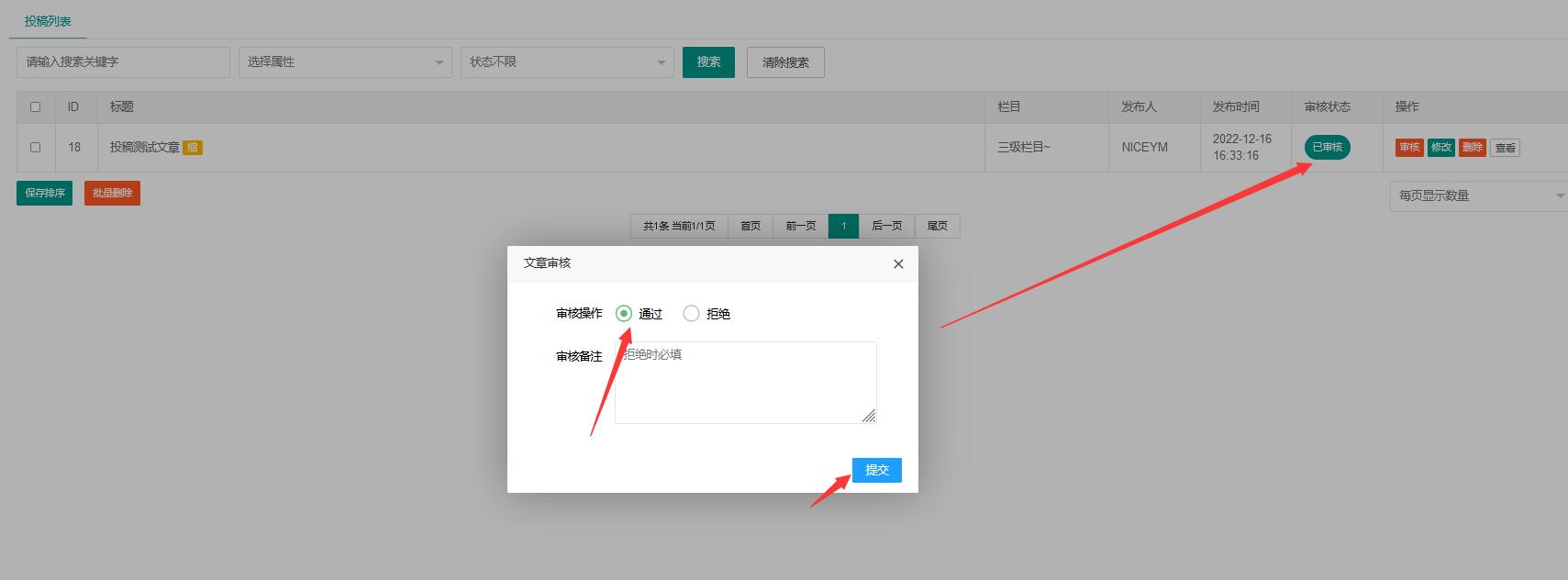Screen dimensions: 1568x580
Task: Close the 文章审核 dialog with X
Action: (x=898, y=264)
